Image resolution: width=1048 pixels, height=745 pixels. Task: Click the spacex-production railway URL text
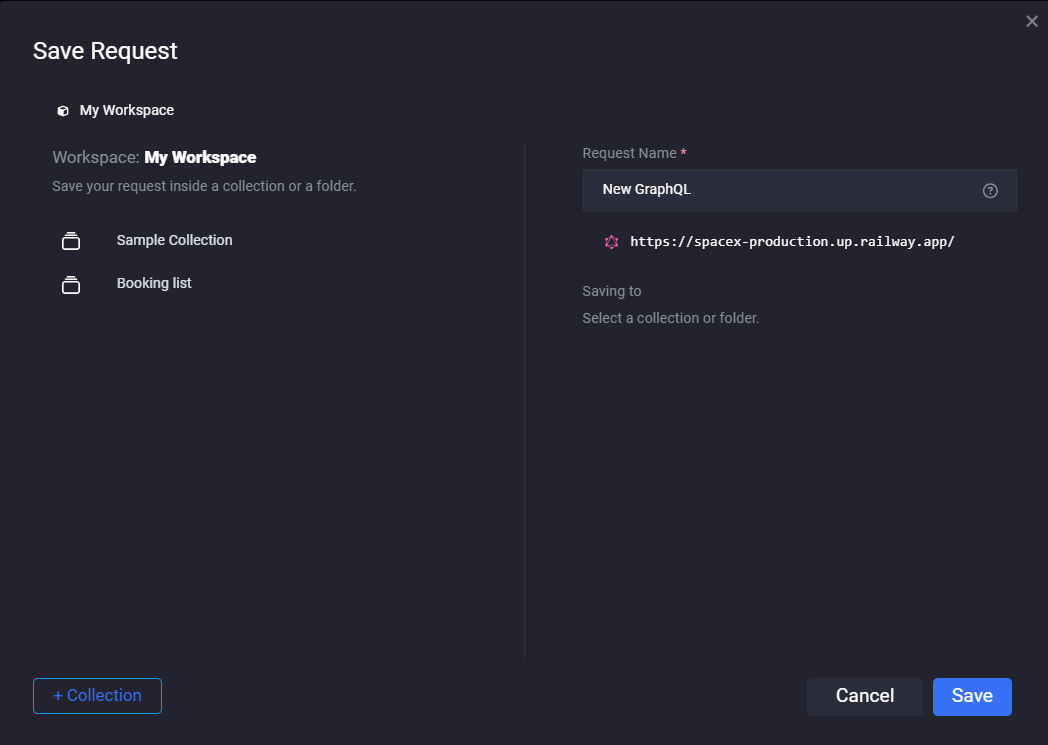[x=791, y=241]
